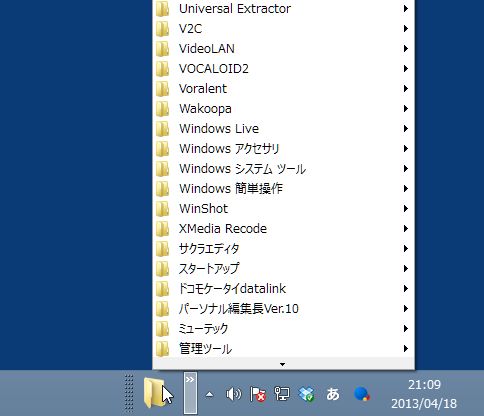This screenshot has width=484, height=416.
Task: Click the taskbar toolbar drag grip
Action: coord(129,393)
